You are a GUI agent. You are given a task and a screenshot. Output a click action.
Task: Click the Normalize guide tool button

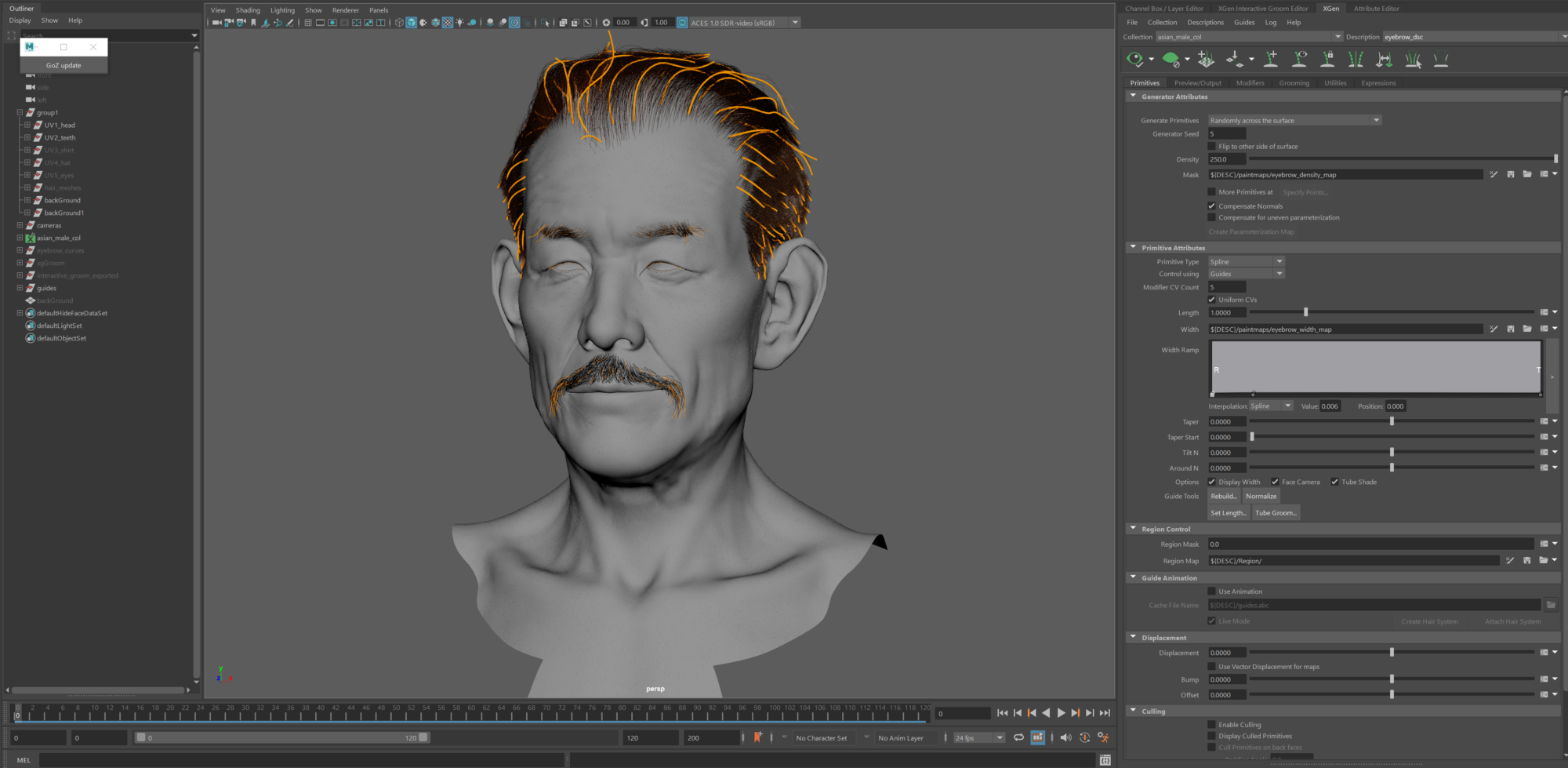tap(1261, 497)
